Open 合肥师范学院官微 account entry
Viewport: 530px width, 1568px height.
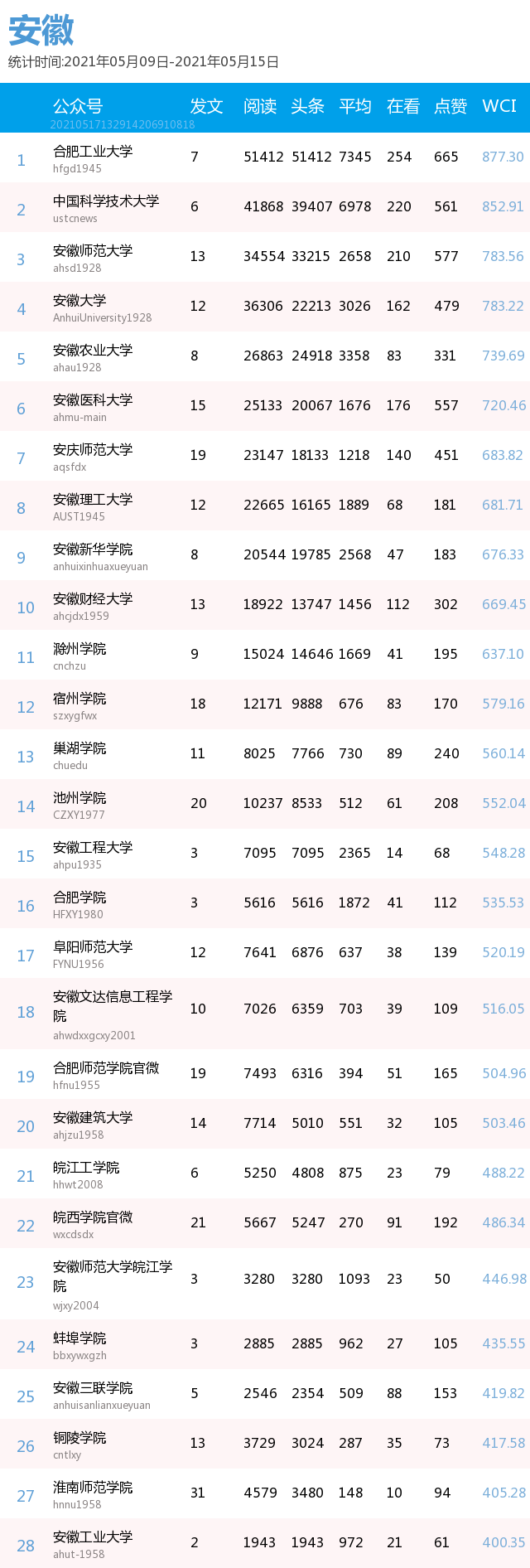106,1067
